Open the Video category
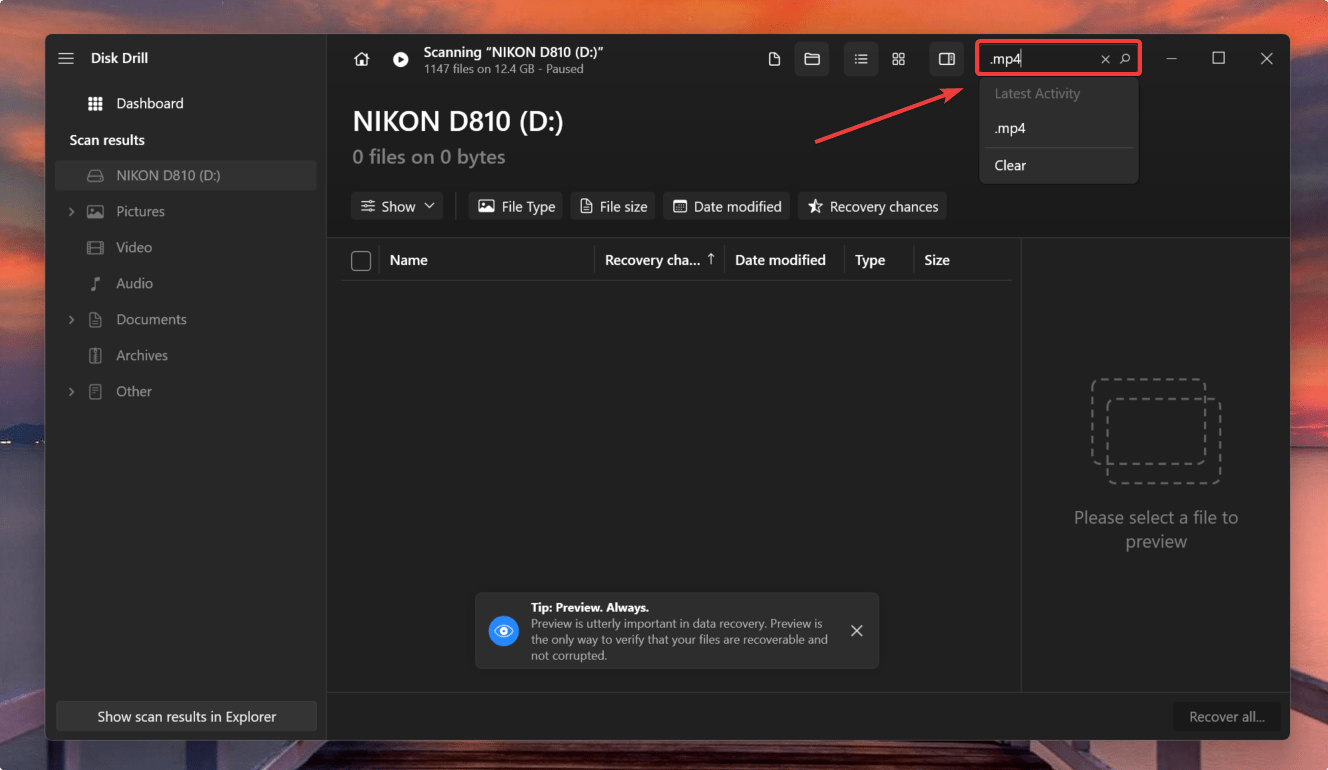 134,247
